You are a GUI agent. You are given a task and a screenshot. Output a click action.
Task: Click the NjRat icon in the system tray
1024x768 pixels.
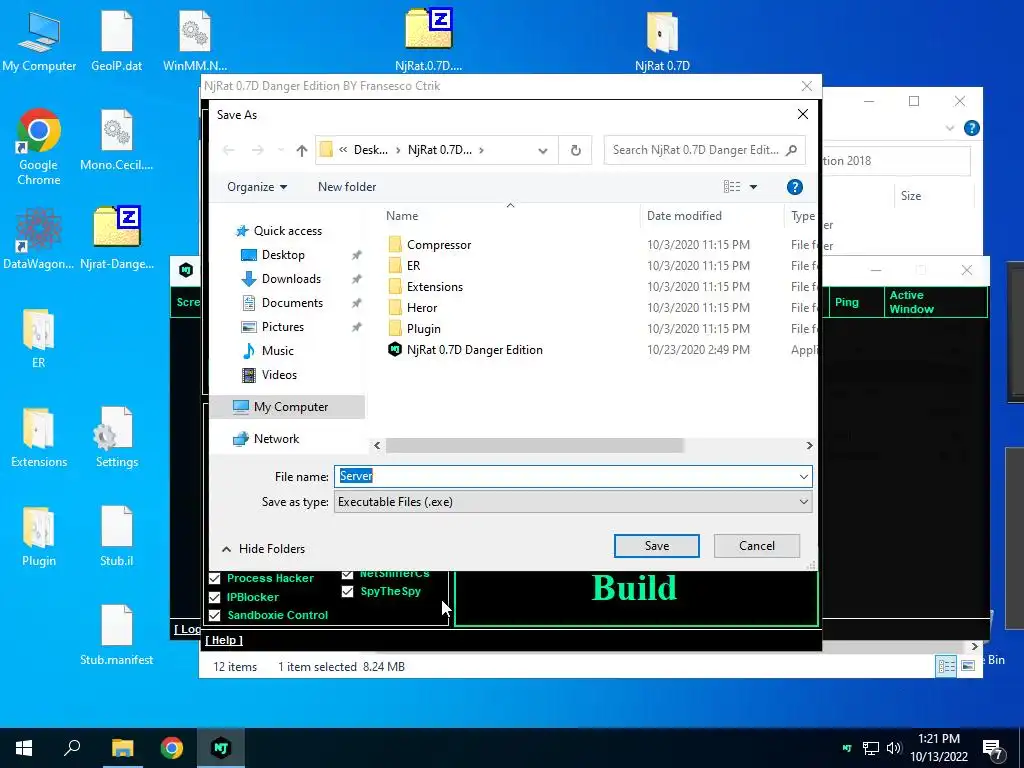847,748
